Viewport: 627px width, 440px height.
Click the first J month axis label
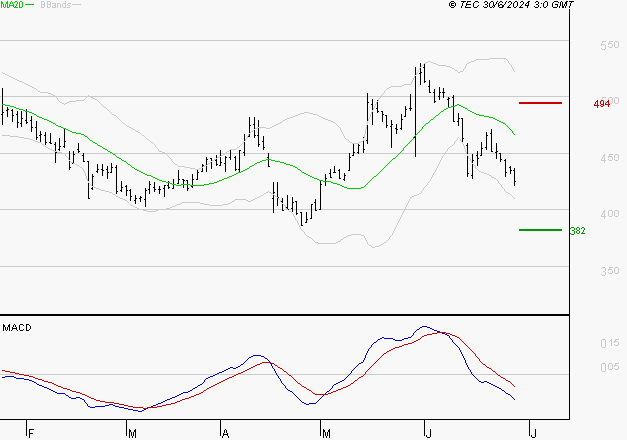429,434
